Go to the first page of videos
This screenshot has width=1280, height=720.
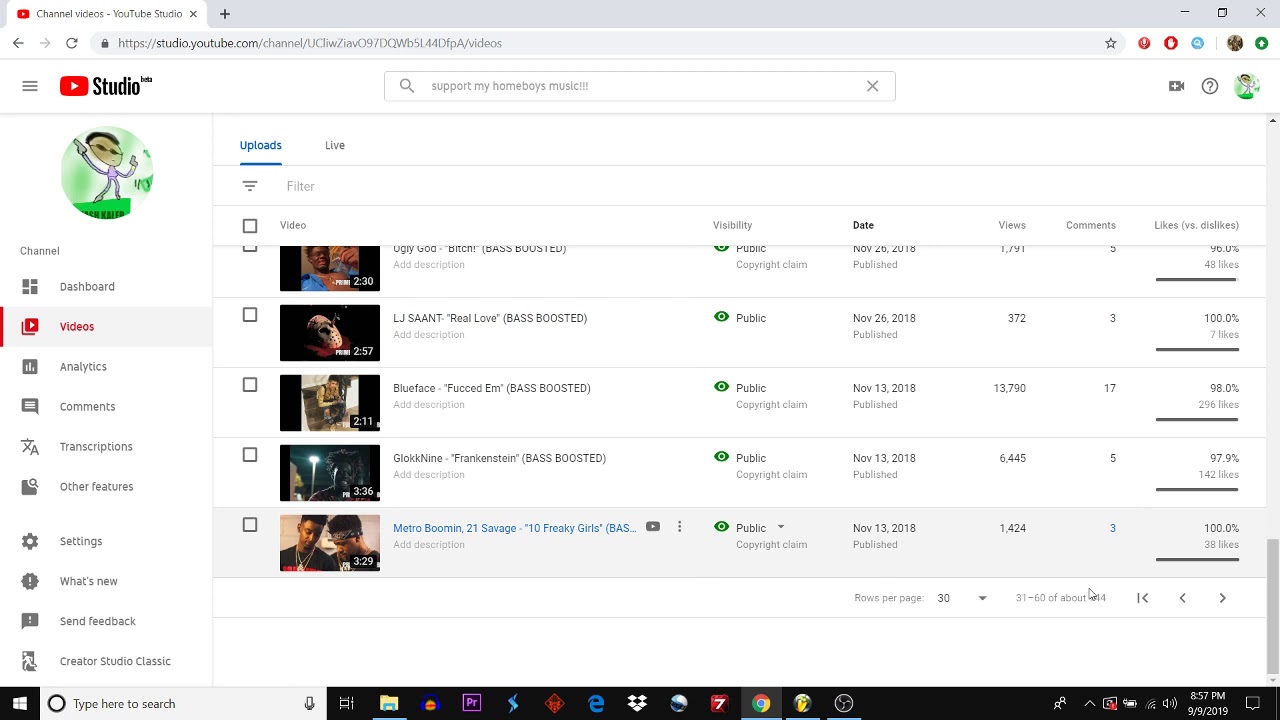pos(1142,598)
